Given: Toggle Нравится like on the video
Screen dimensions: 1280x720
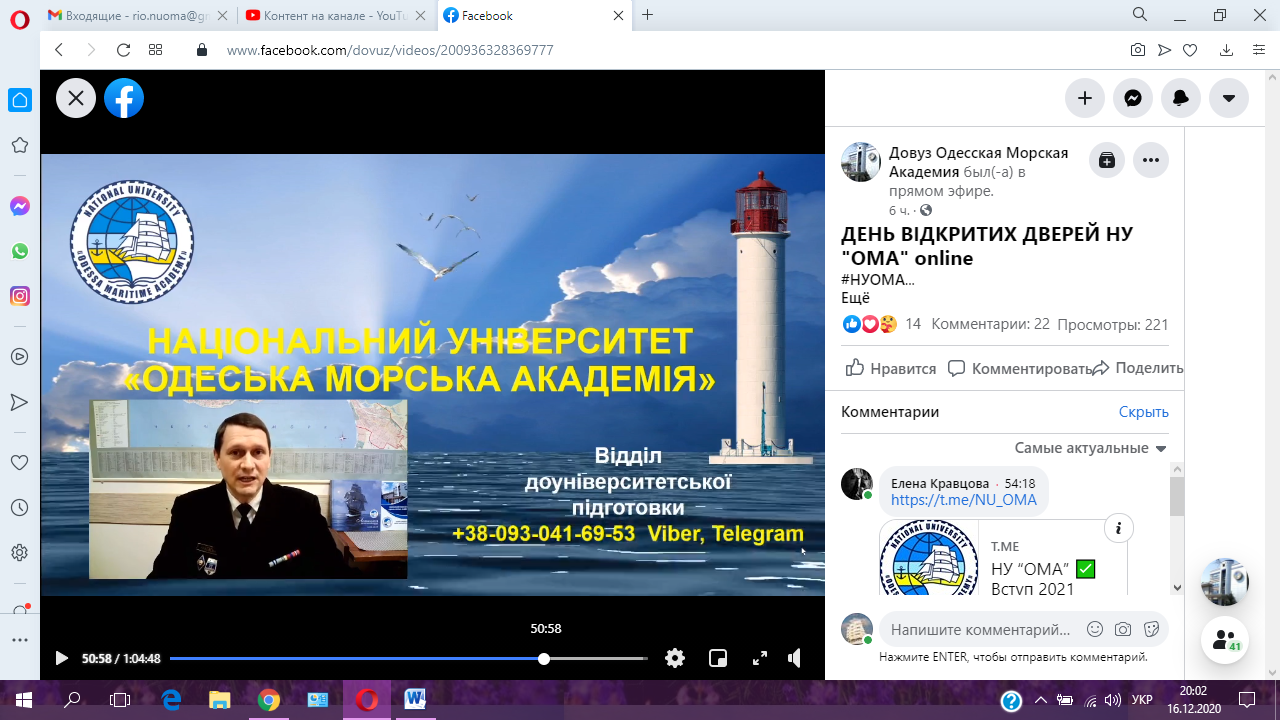Looking at the screenshot, I should click(x=891, y=368).
